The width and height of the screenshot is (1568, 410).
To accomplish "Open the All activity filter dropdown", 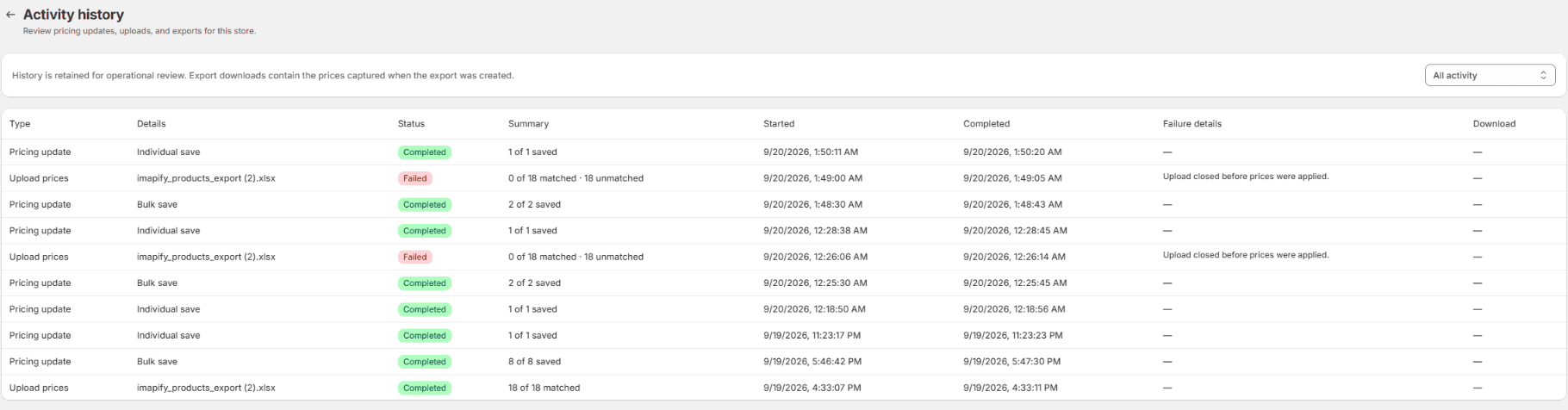I will coord(1490,75).
